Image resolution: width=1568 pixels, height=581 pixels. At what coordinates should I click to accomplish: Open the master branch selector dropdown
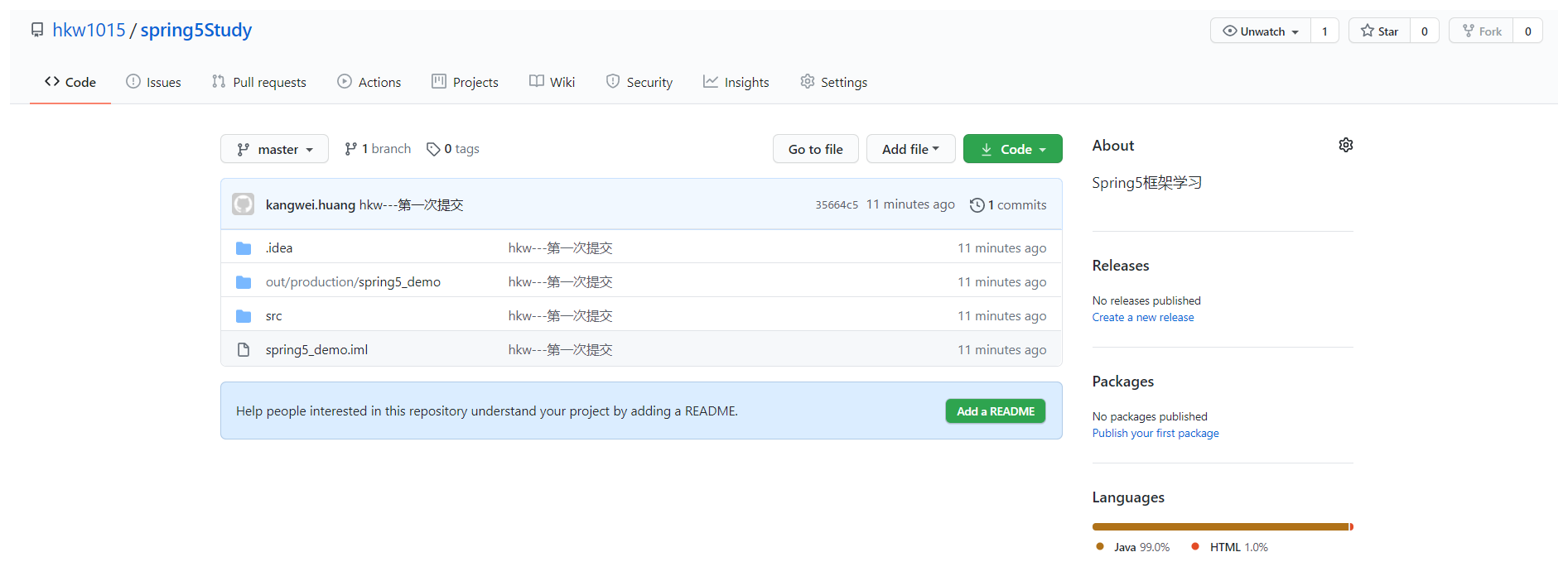pyautogui.click(x=274, y=149)
